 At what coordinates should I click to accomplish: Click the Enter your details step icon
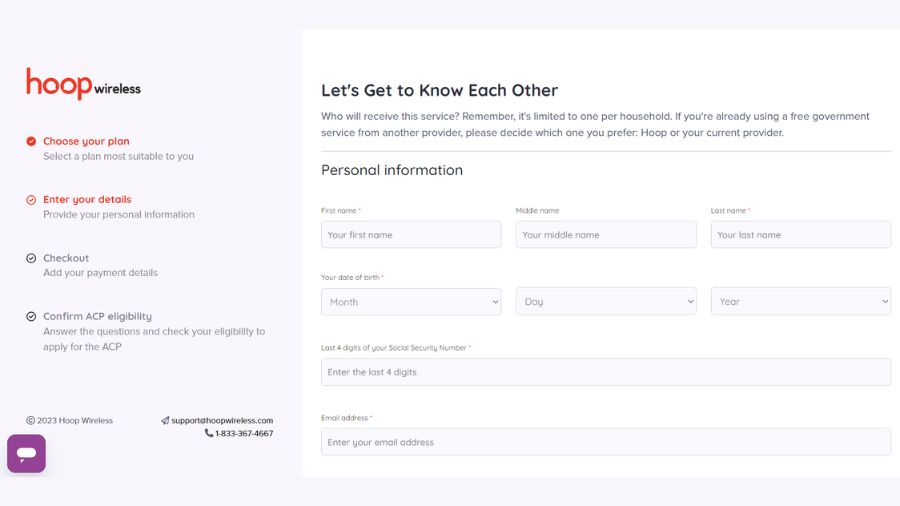[x=31, y=200]
